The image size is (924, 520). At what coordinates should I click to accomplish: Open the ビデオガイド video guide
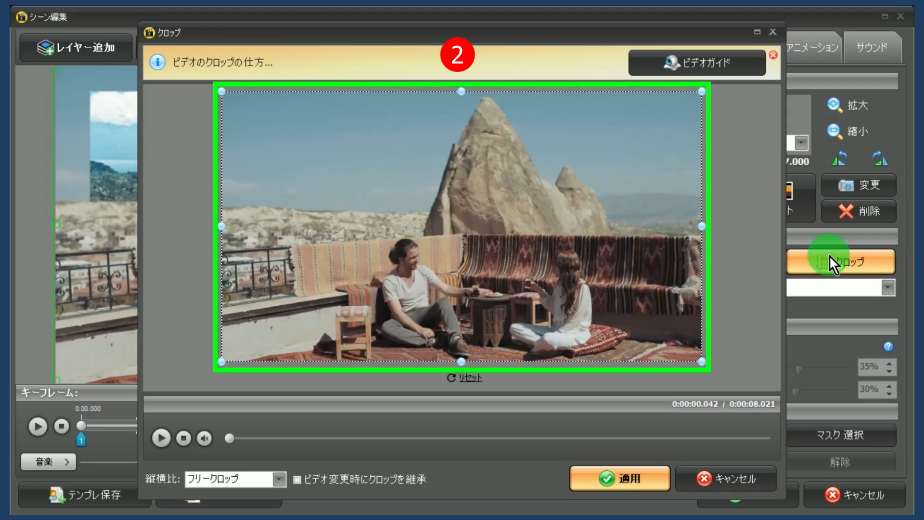pos(697,63)
